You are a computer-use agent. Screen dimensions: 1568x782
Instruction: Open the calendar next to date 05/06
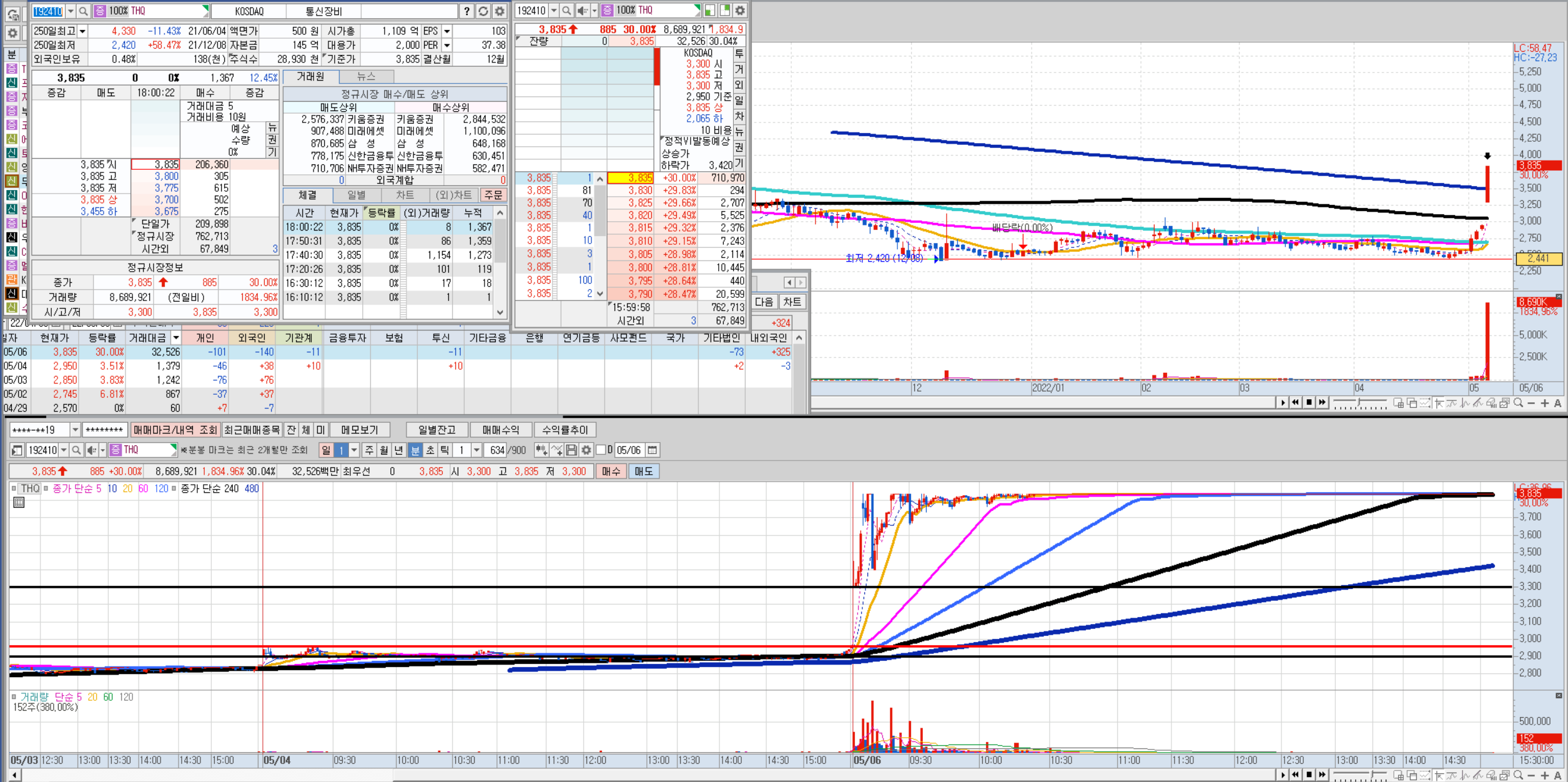click(652, 450)
